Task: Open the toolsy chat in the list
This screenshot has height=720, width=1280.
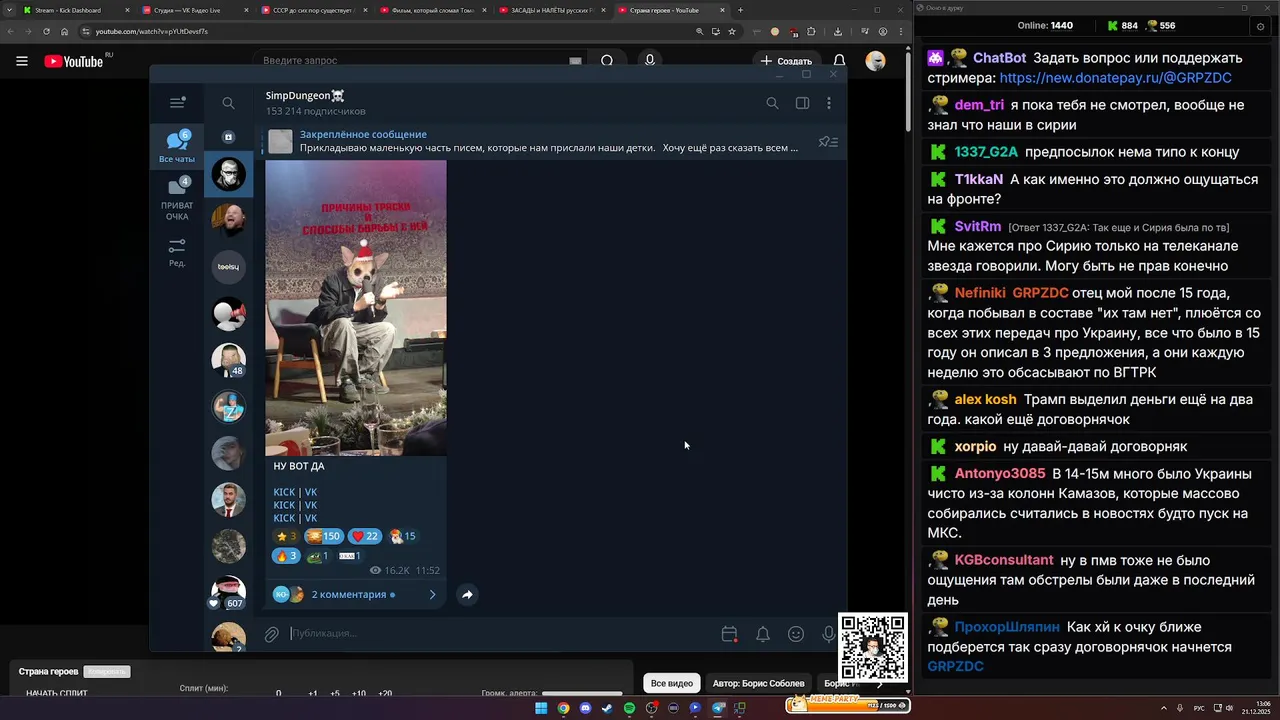Action: 229,267
